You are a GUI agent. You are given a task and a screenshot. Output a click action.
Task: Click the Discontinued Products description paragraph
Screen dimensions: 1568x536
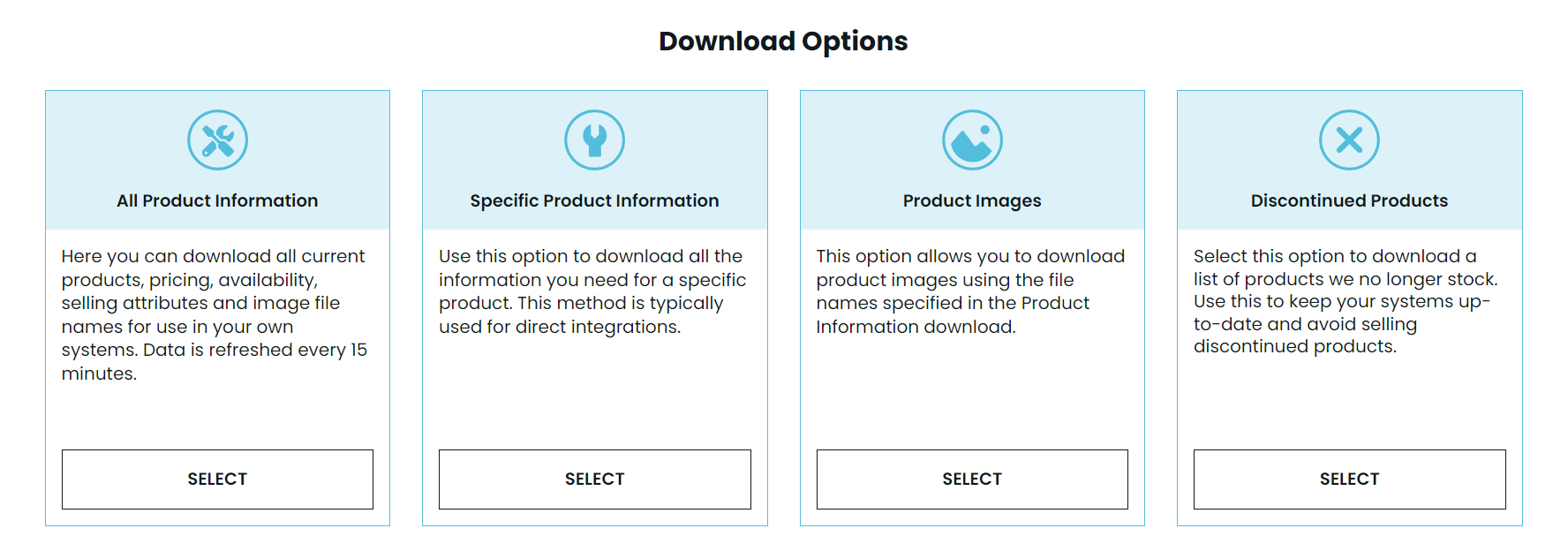[1344, 303]
